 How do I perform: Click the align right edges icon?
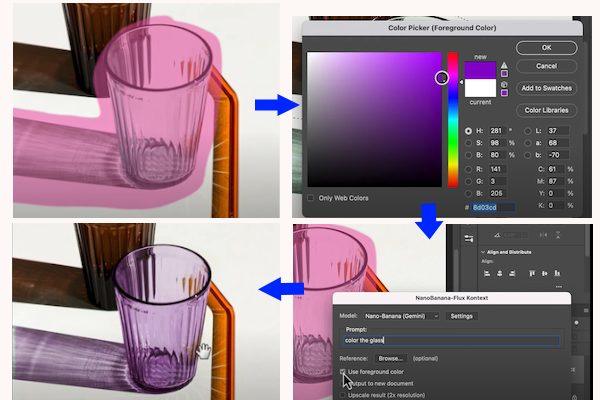click(512, 273)
